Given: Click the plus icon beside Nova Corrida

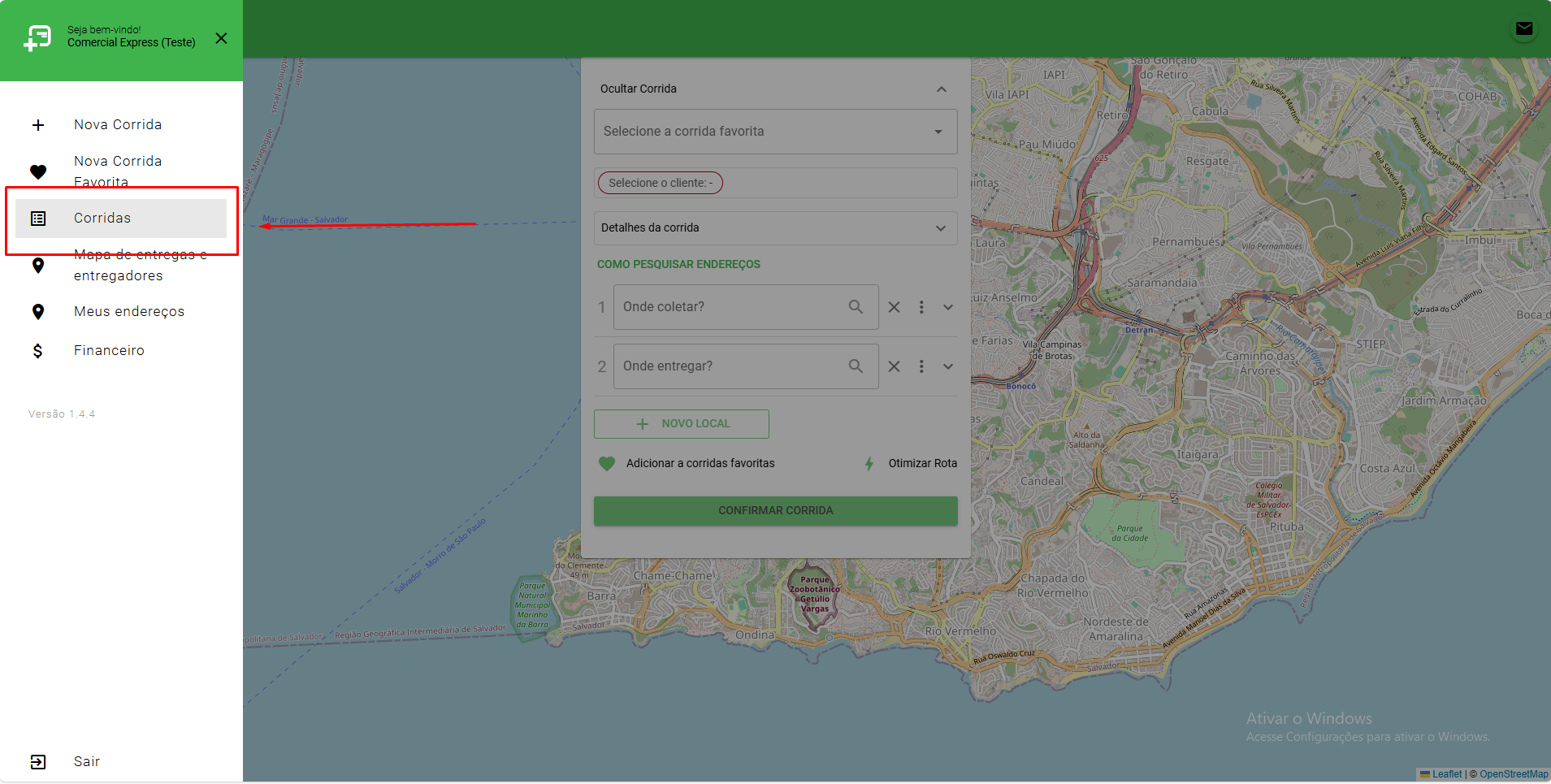Looking at the screenshot, I should coord(38,125).
